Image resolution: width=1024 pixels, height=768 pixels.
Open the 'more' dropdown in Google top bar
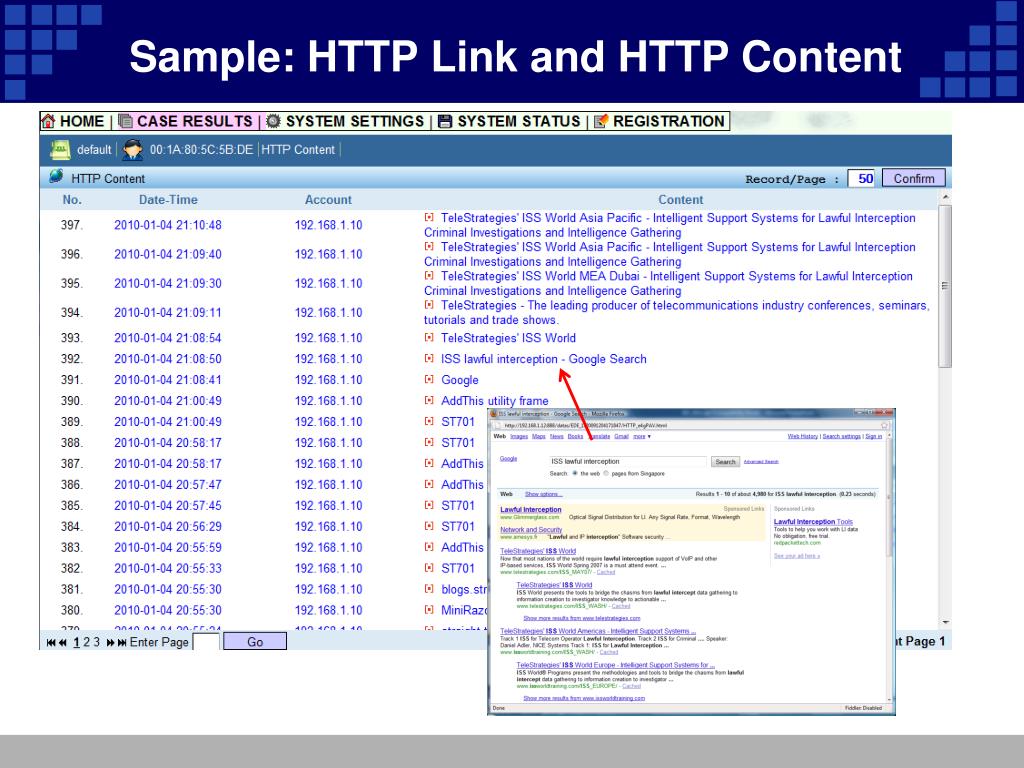[641, 436]
